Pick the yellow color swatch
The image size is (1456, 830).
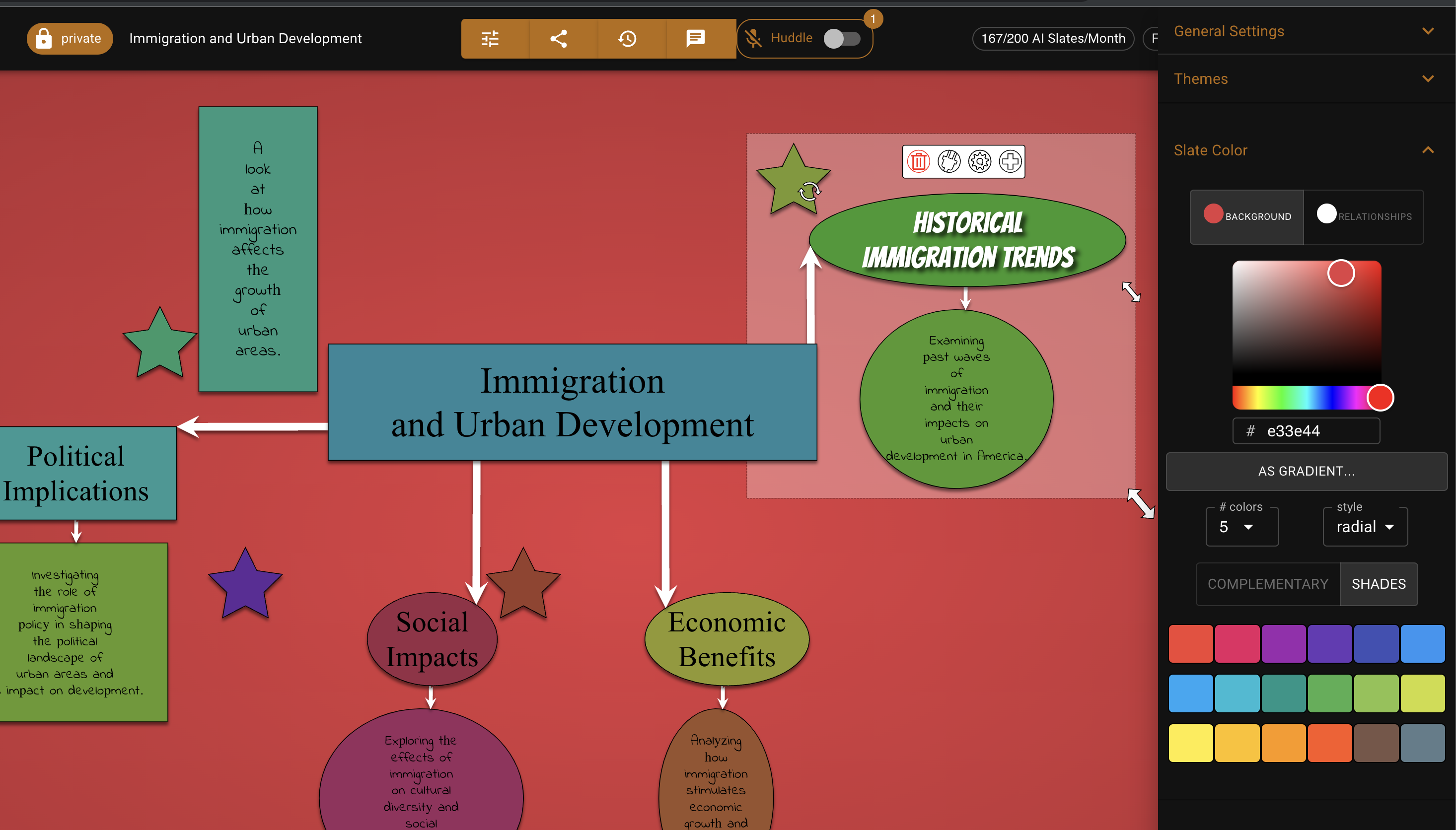[1190, 743]
